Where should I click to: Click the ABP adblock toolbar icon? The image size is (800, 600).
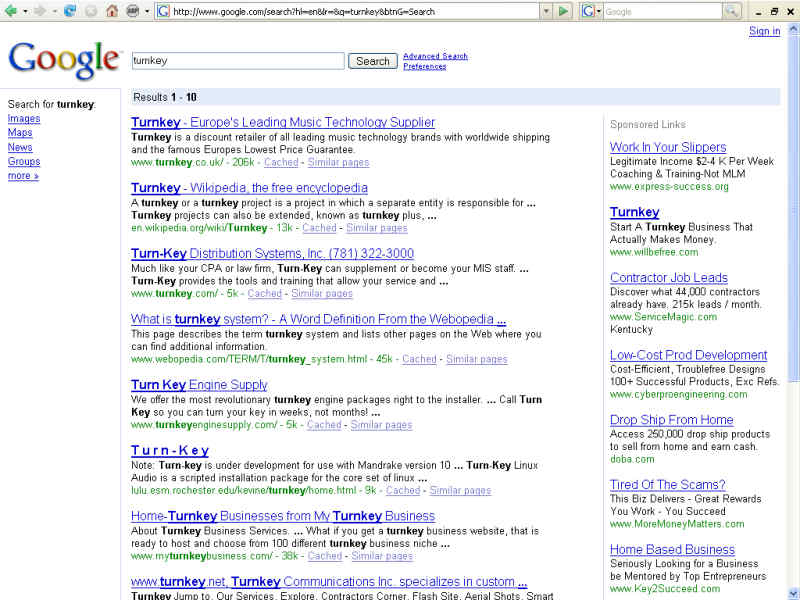[x=133, y=11]
